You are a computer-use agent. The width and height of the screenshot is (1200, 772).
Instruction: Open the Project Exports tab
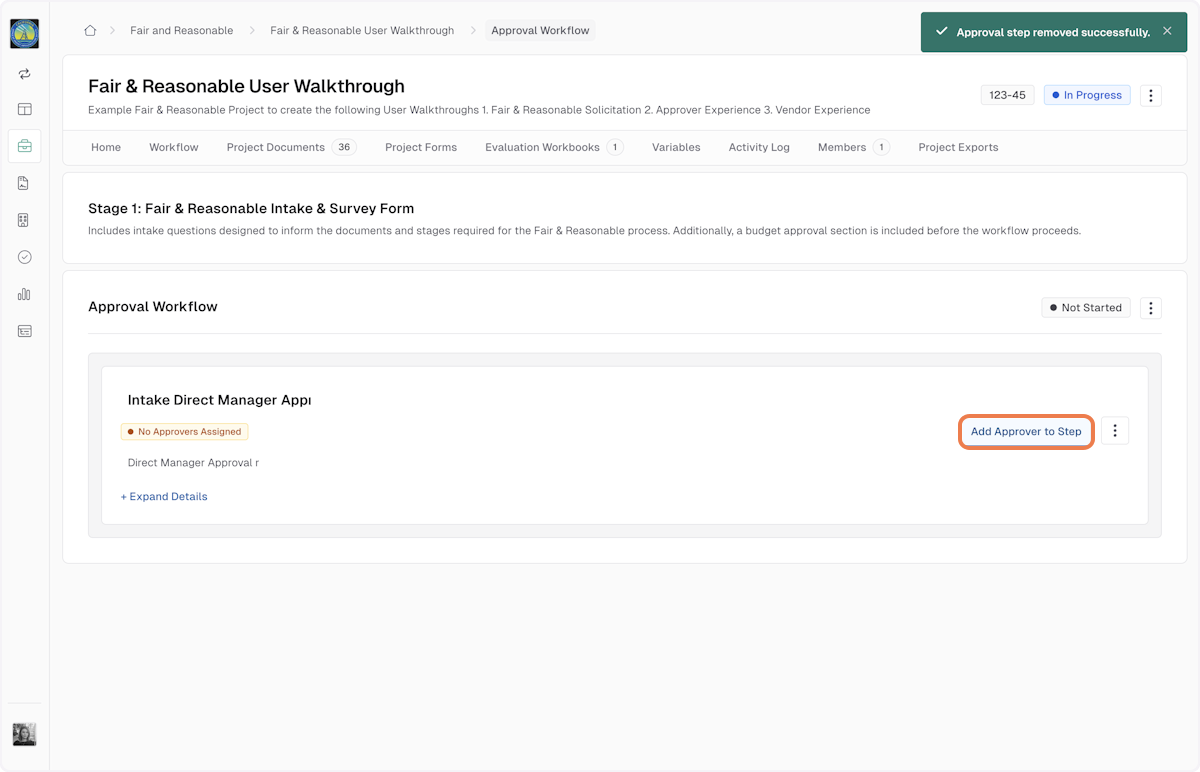tap(958, 147)
